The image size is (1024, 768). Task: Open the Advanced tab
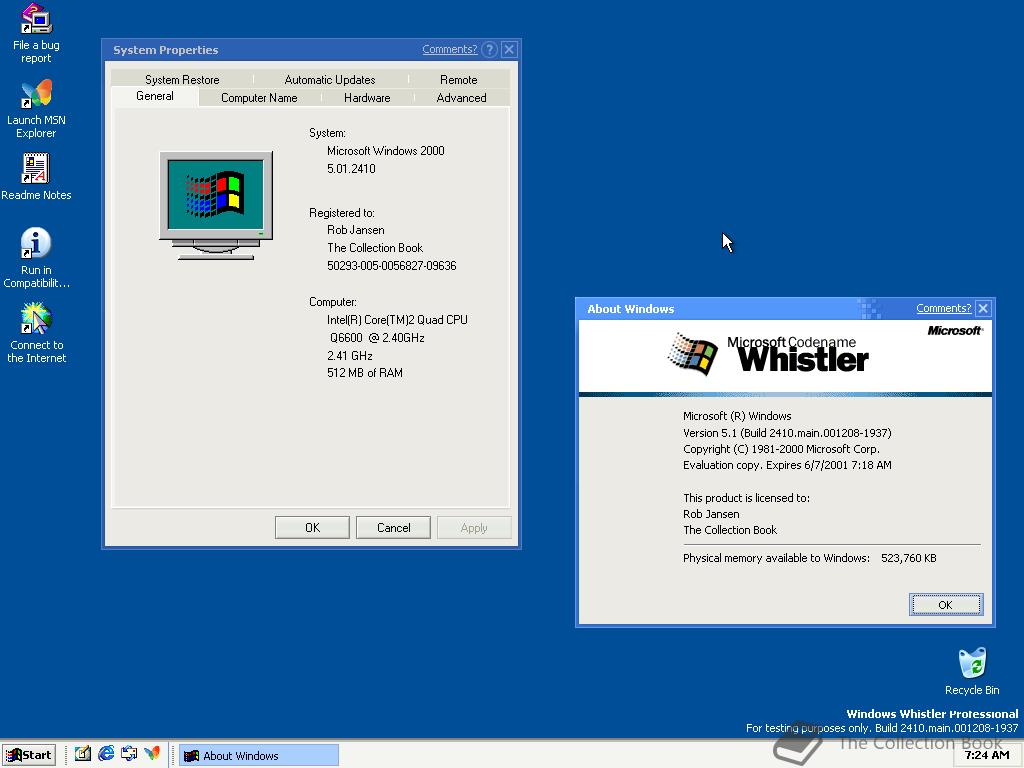(461, 98)
